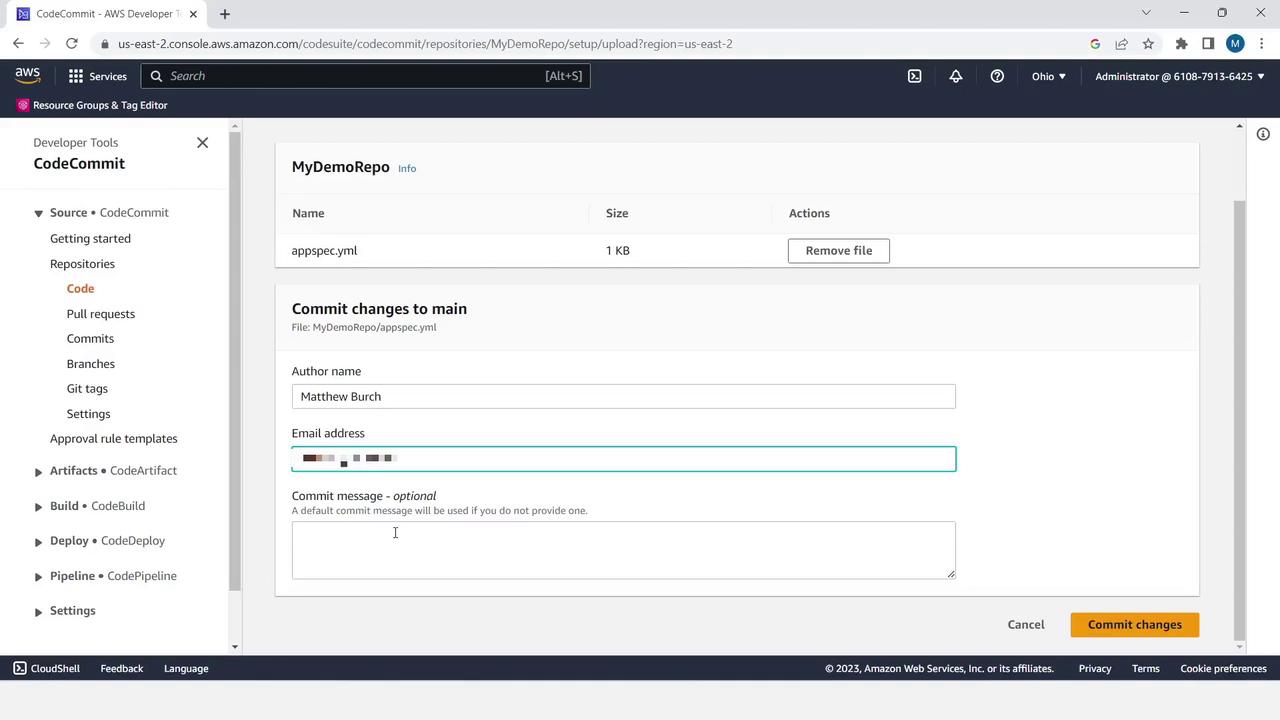Open Language in the footer
Viewport: 1280px width, 720px height.
pos(186,668)
